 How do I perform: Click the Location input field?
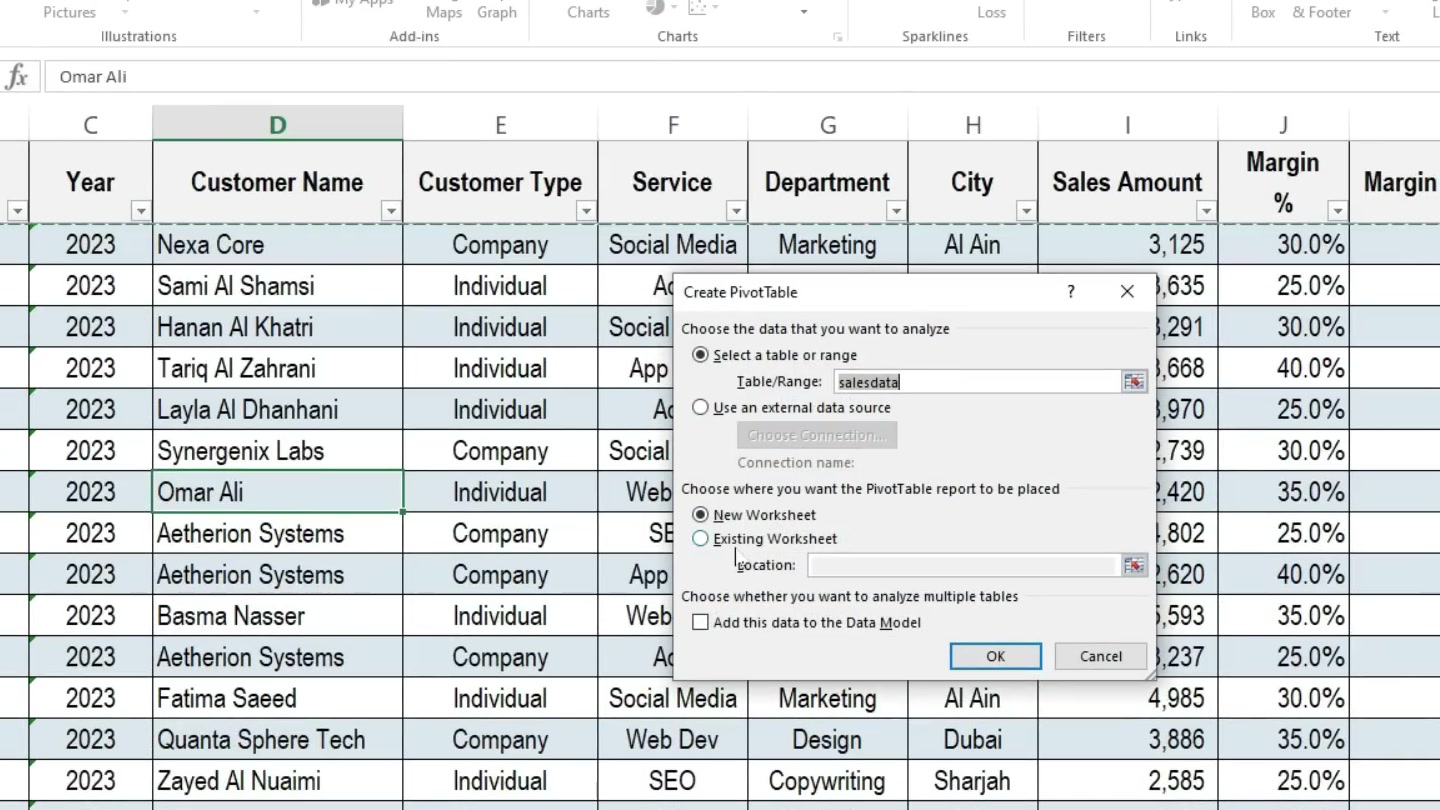pos(963,566)
